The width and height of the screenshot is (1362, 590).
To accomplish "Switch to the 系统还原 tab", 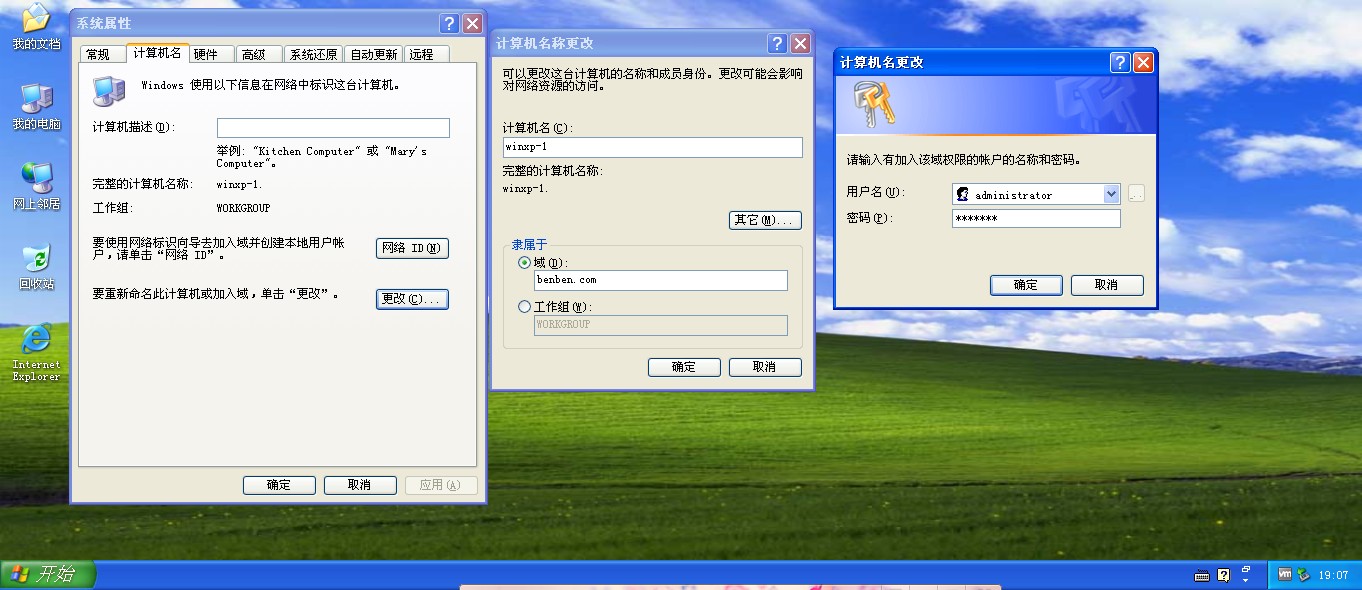I will (313, 54).
